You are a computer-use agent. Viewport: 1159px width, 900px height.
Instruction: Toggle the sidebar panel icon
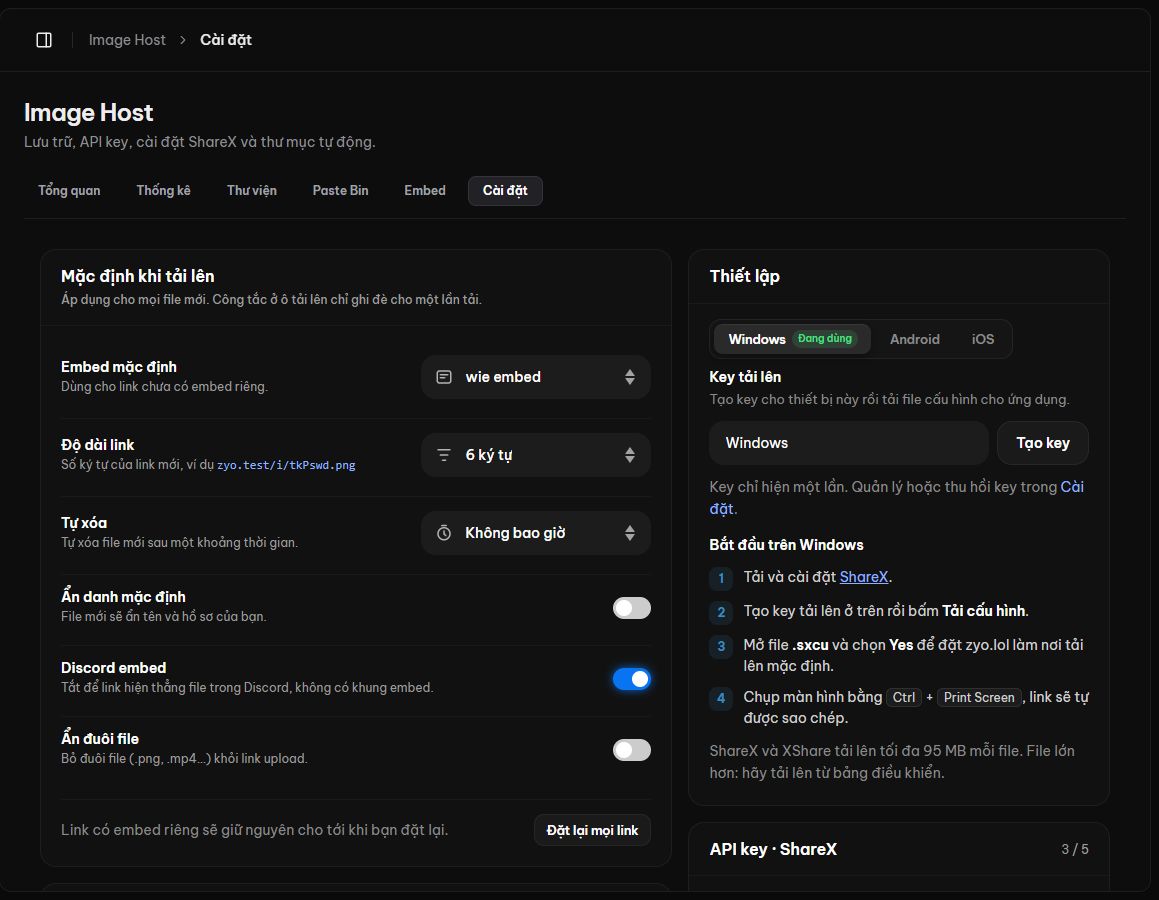[x=44, y=40]
